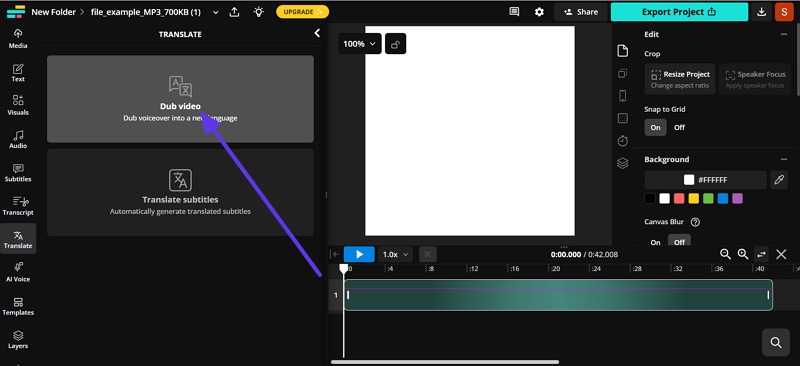Click the download icon next to Export
Image resolution: width=800 pixels, height=366 pixels.
(761, 12)
